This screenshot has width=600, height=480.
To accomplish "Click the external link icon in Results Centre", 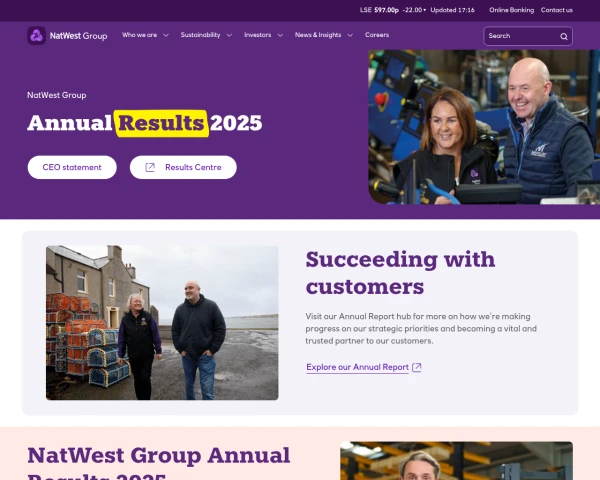I will (150, 167).
